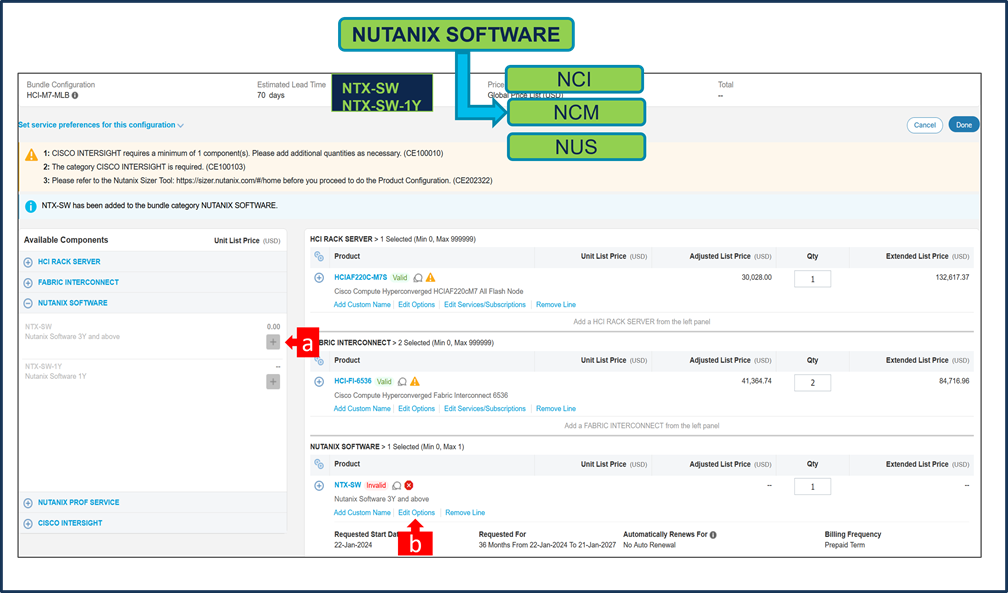This screenshot has height=593, width=1008.
Task: Click Edit Options for HCI-FI-6536
Action: (417, 408)
